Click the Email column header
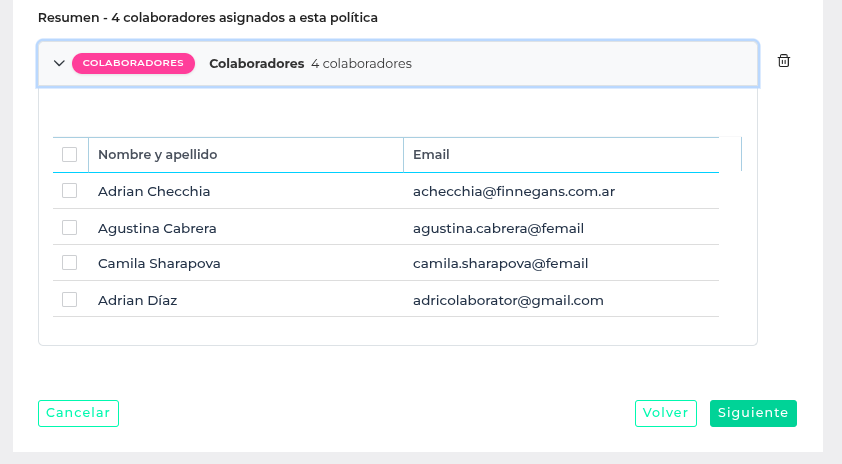842x464 pixels. [x=431, y=155]
